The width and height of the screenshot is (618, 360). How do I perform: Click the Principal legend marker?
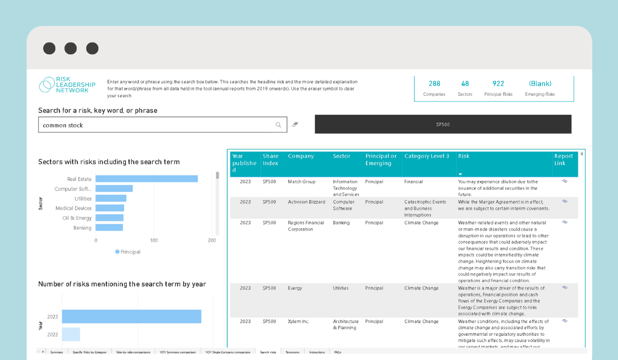click(x=117, y=252)
